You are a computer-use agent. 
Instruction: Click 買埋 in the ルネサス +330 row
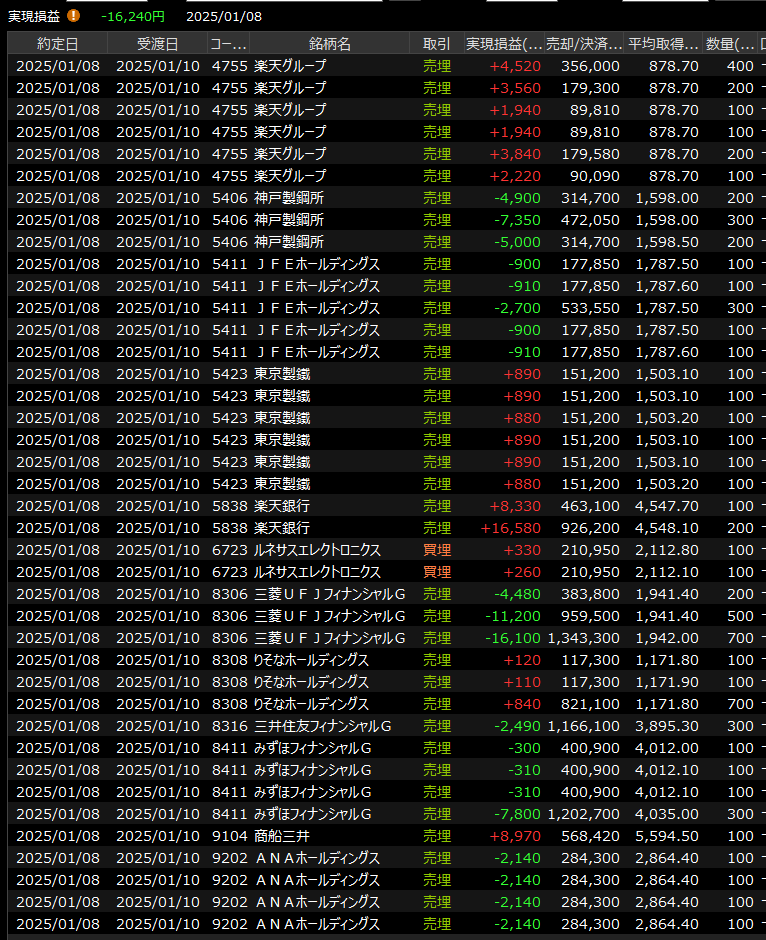(437, 550)
